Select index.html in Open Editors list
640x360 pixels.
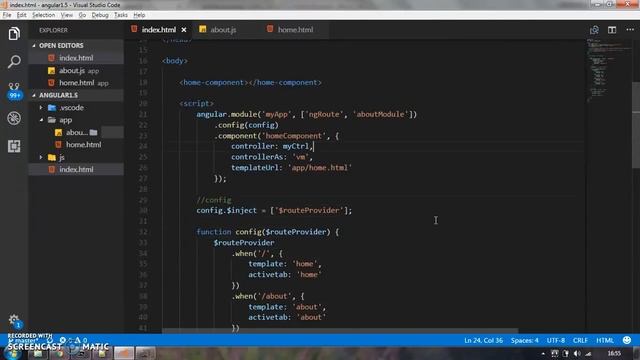coord(76,58)
